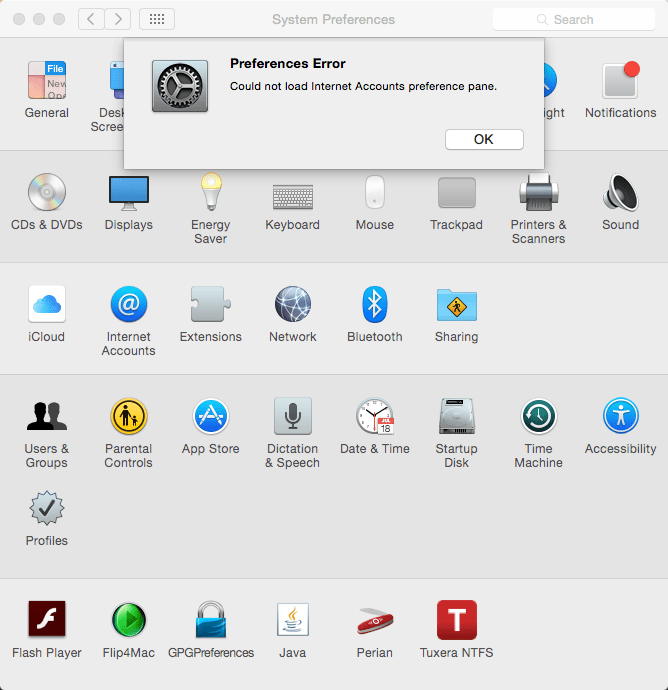This screenshot has width=668, height=690.
Task: Click the System Preferences gear icon in dialog
Action: pyautogui.click(x=180, y=86)
